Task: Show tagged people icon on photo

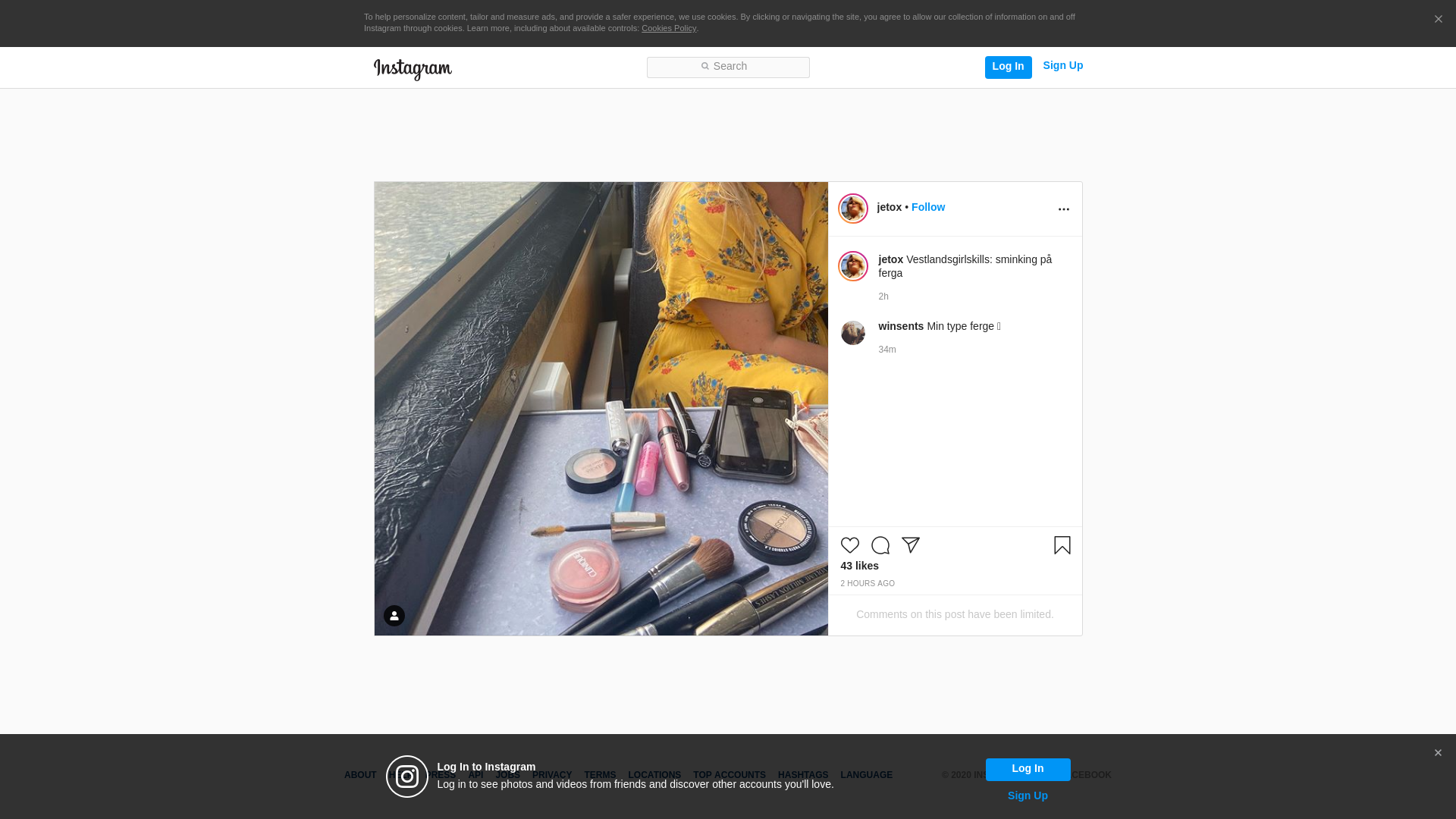Action: pyautogui.click(x=394, y=616)
